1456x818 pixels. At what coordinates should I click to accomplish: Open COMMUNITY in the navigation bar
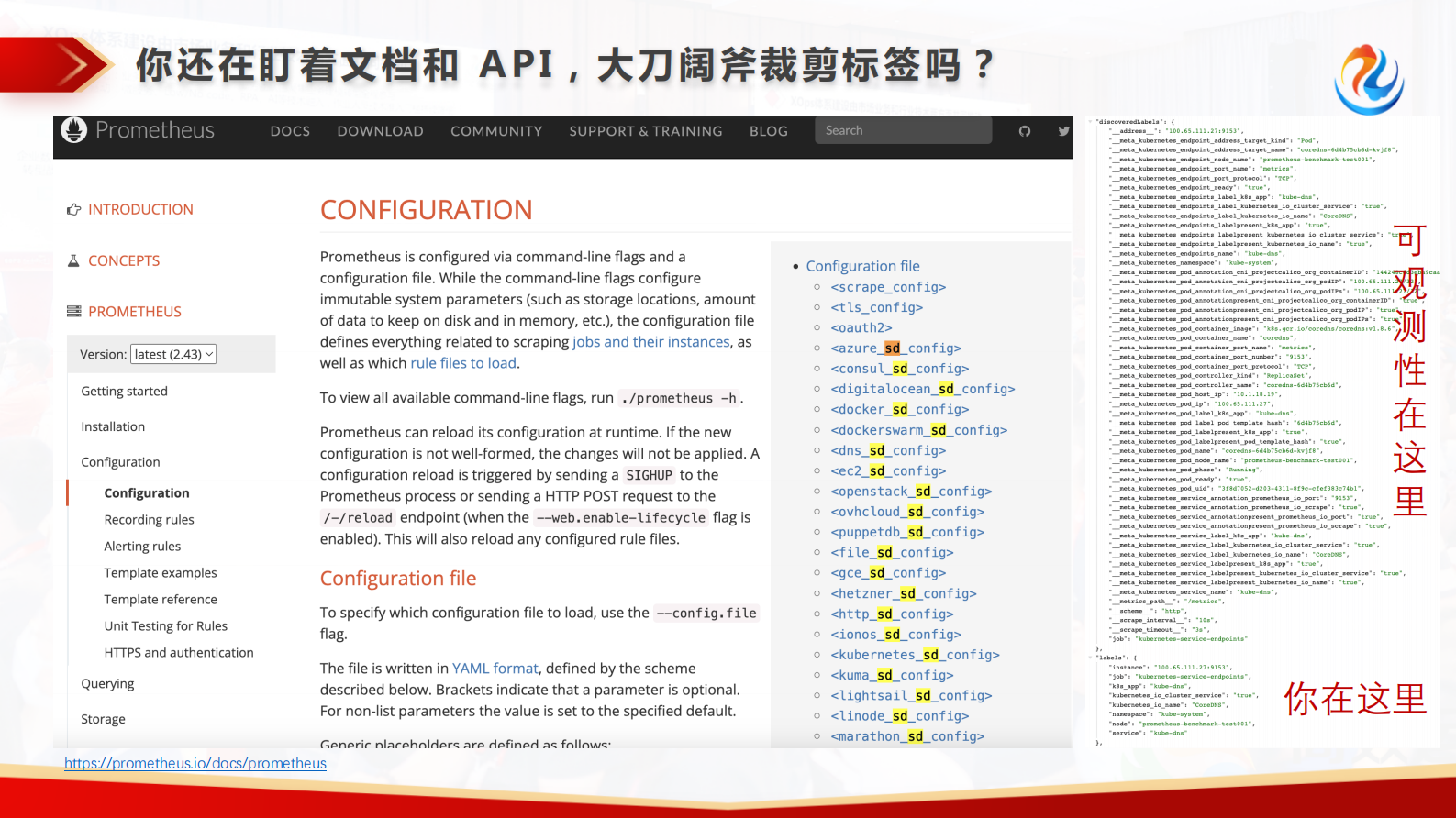click(x=496, y=131)
